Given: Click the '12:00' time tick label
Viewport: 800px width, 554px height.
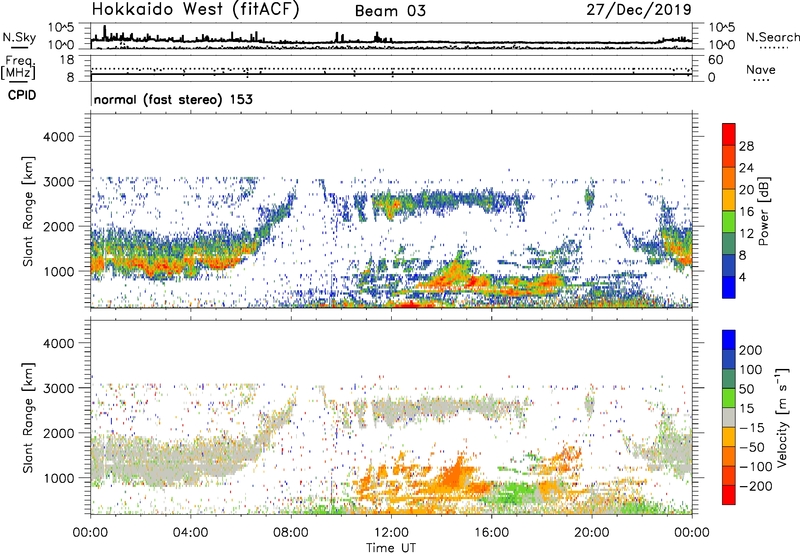Looking at the screenshot, I should pos(391,533).
